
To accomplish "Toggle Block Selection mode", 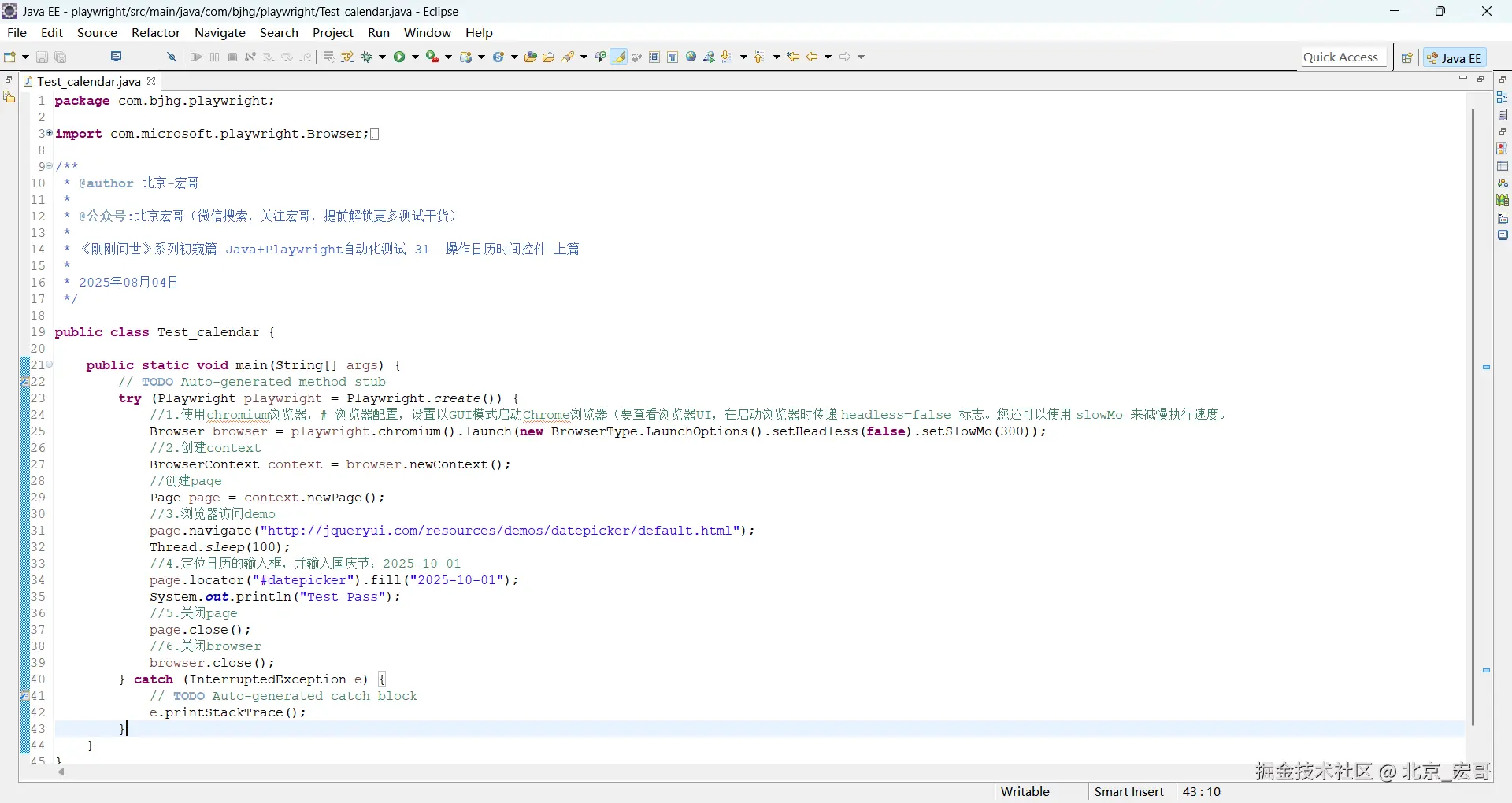I will [x=654, y=57].
